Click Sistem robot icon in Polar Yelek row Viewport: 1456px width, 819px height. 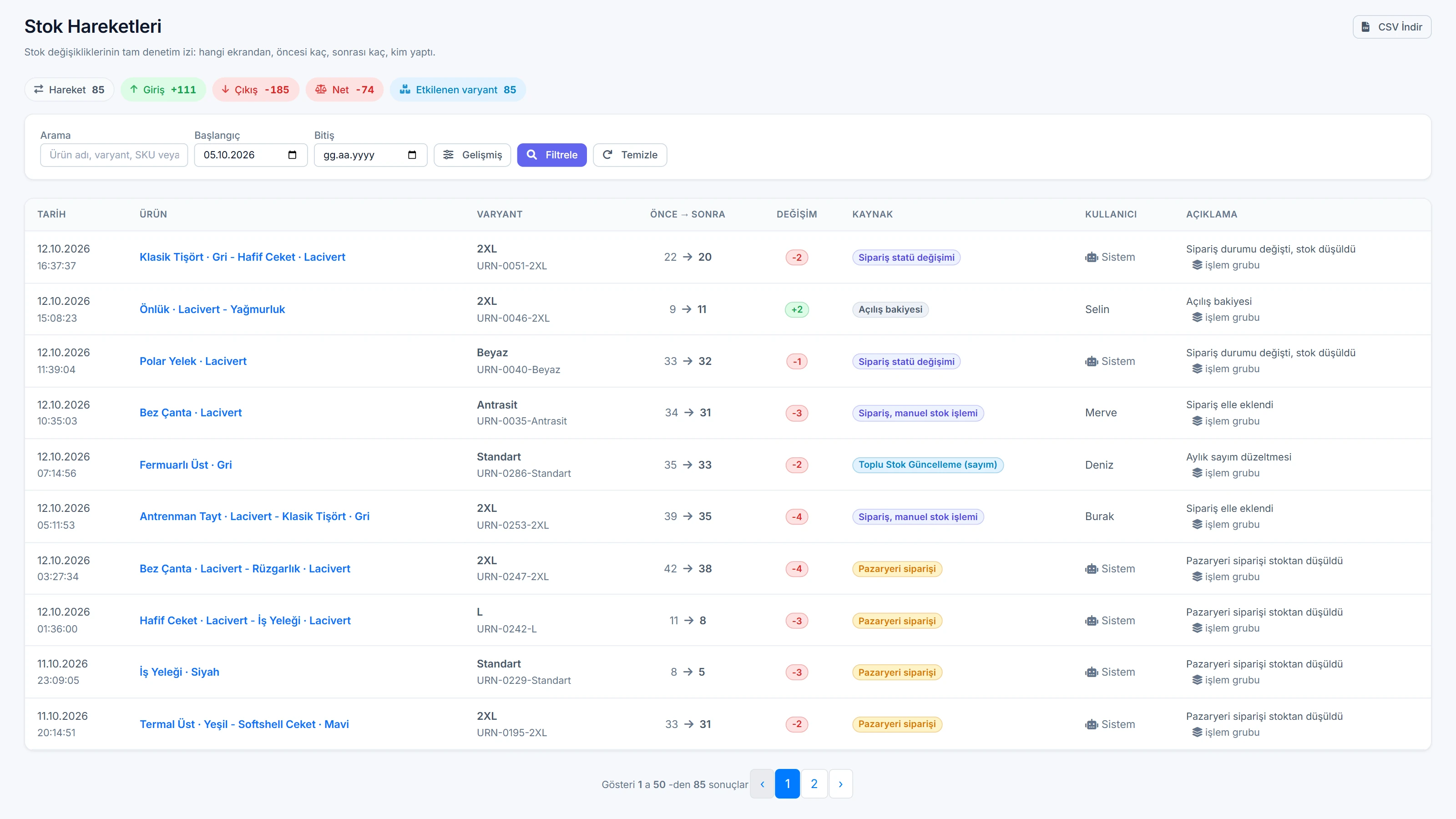(x=1091, y=361)
